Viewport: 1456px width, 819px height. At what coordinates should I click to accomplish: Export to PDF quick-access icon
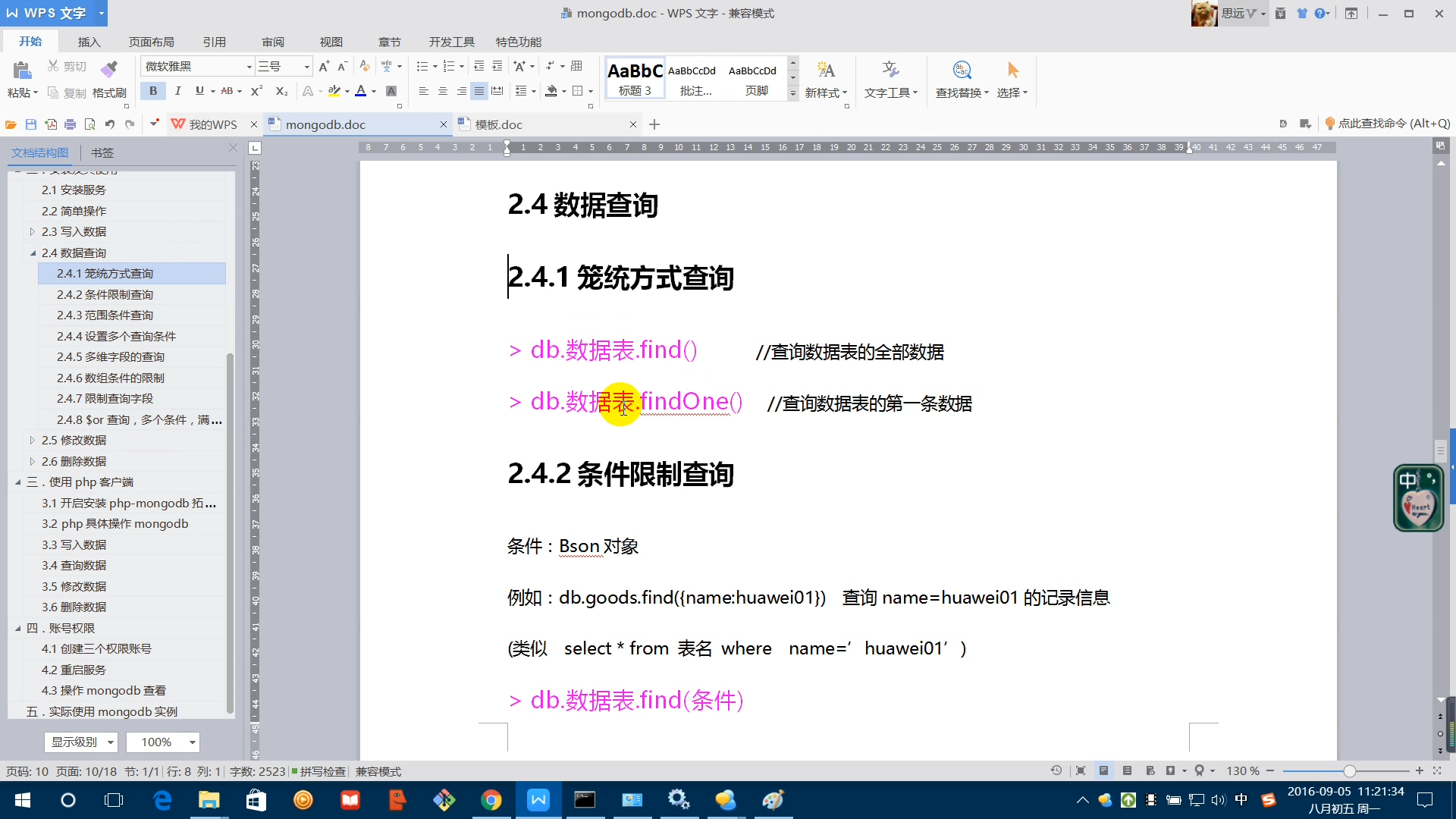click(x=51, y=124)
